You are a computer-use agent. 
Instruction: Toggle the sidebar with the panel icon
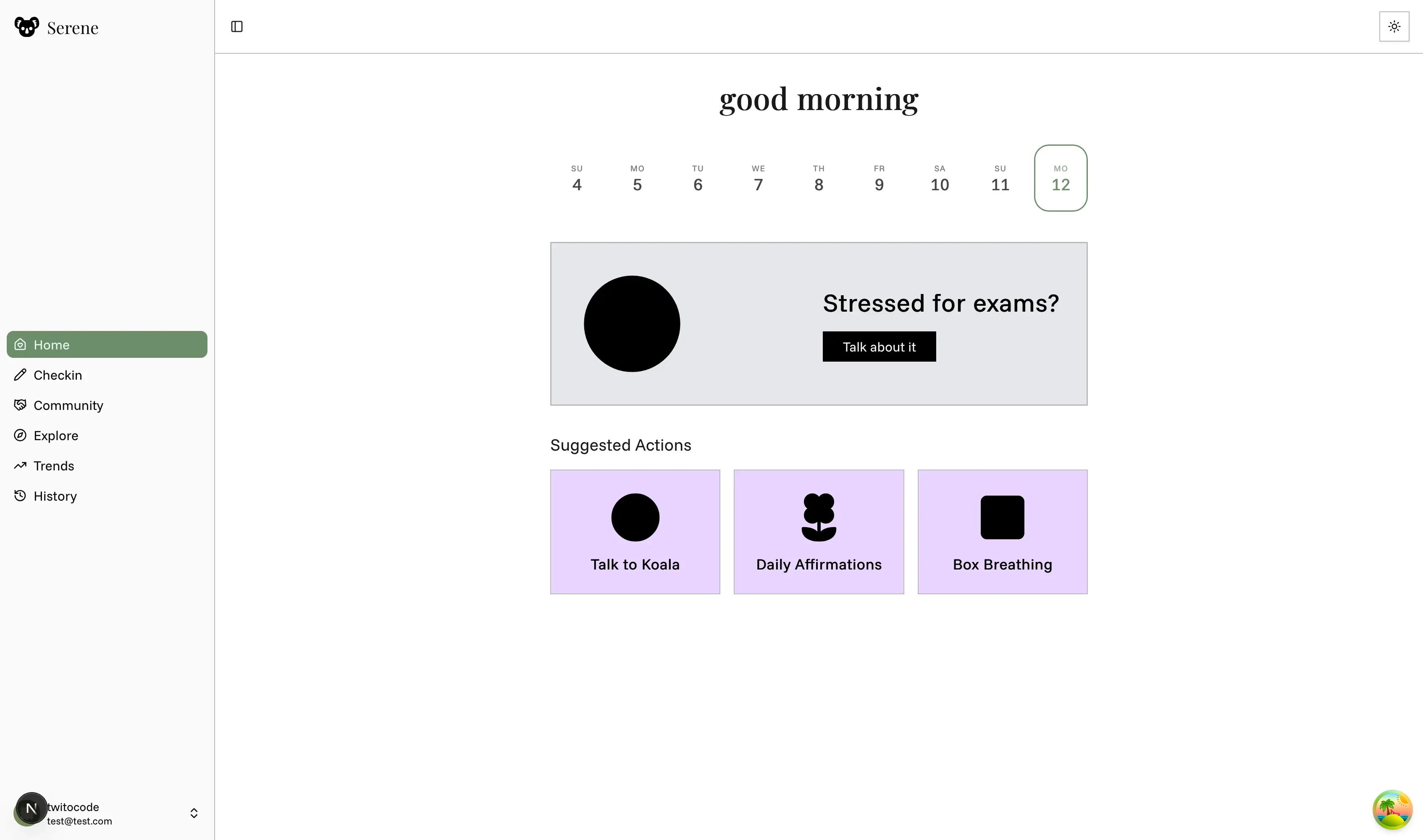pos(236,26)
